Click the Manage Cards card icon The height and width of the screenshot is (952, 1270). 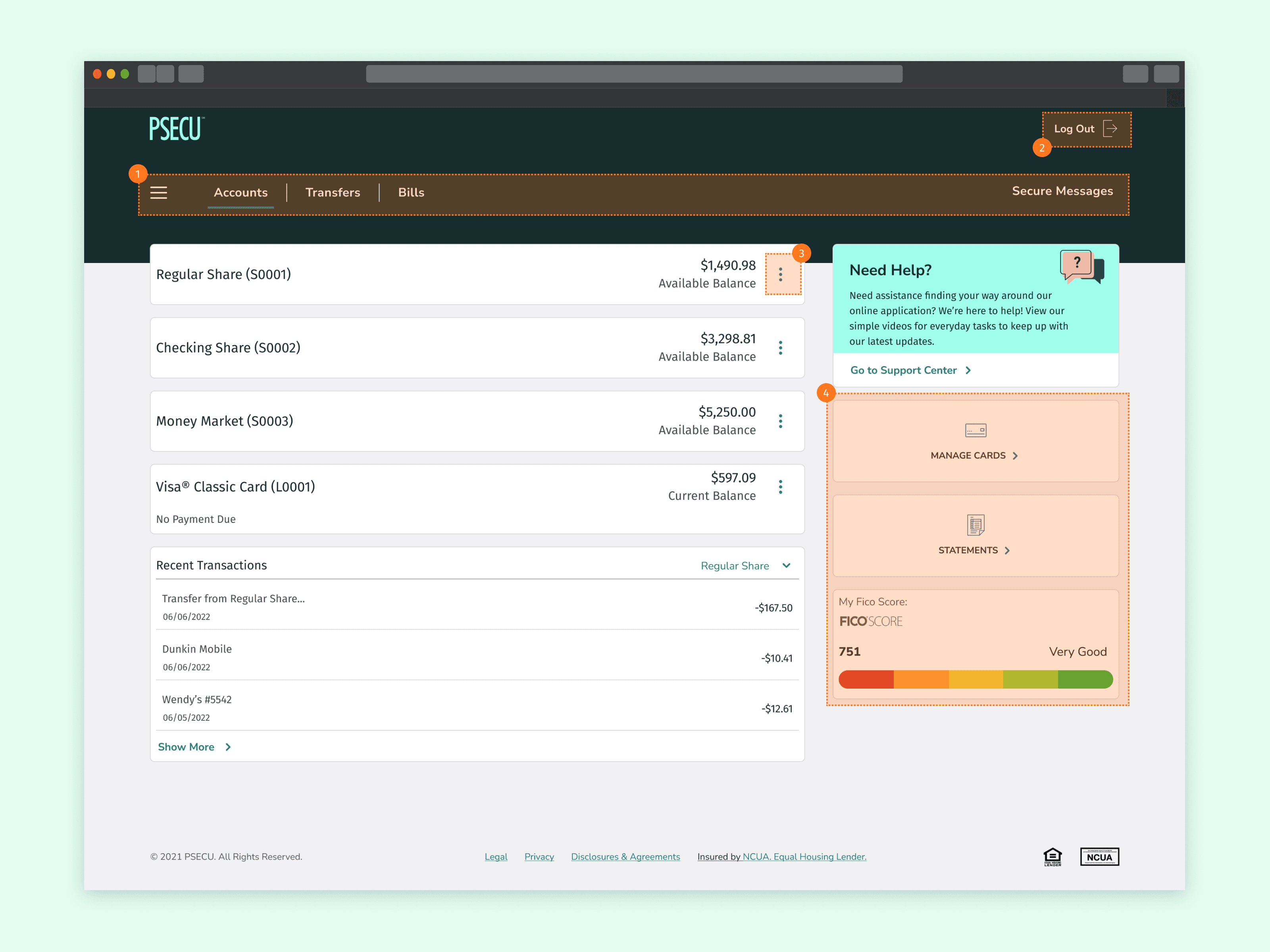tap(976, 430)
